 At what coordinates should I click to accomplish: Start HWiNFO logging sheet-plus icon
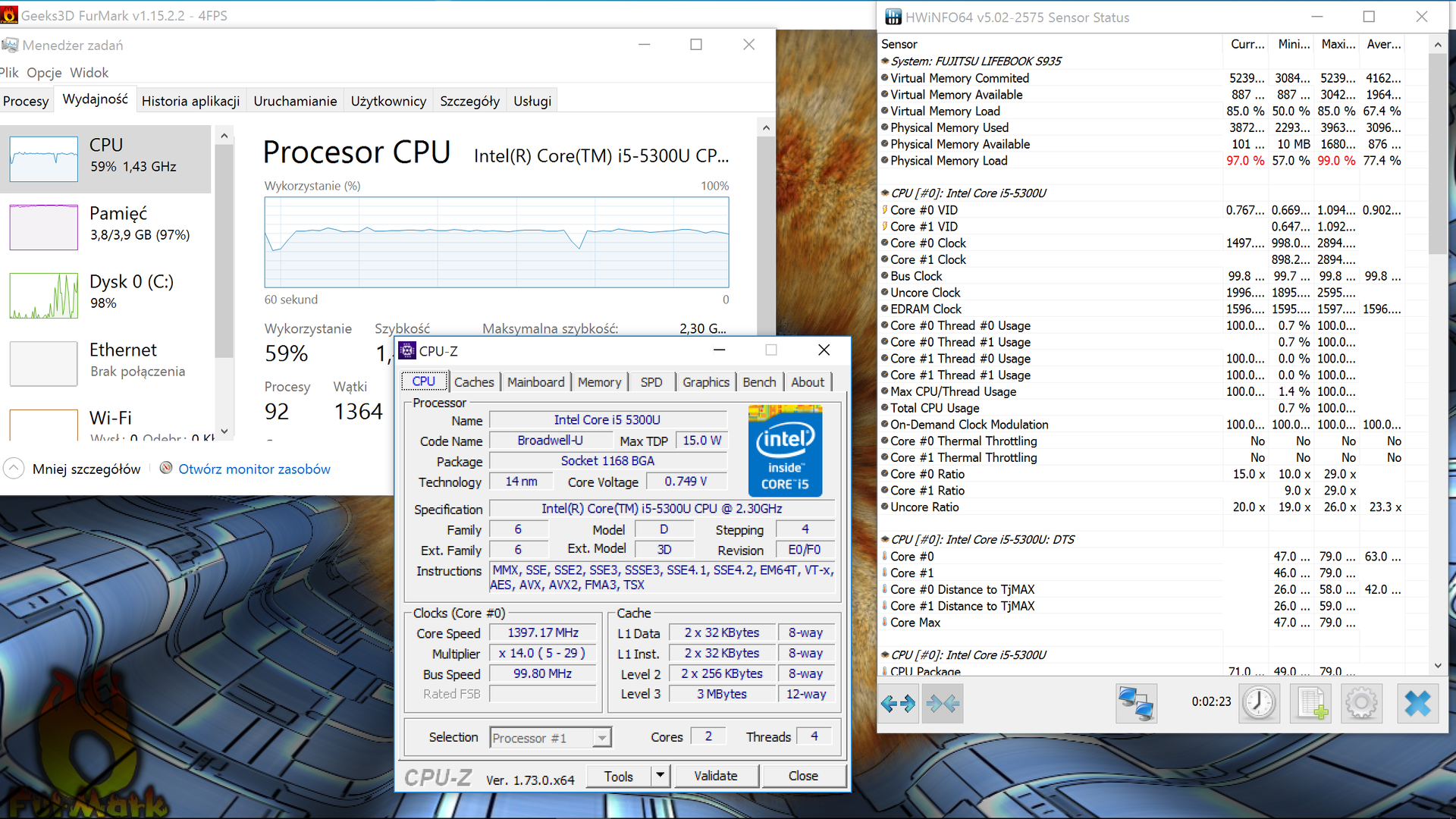pyautogui.click(x=1311, y=704)
